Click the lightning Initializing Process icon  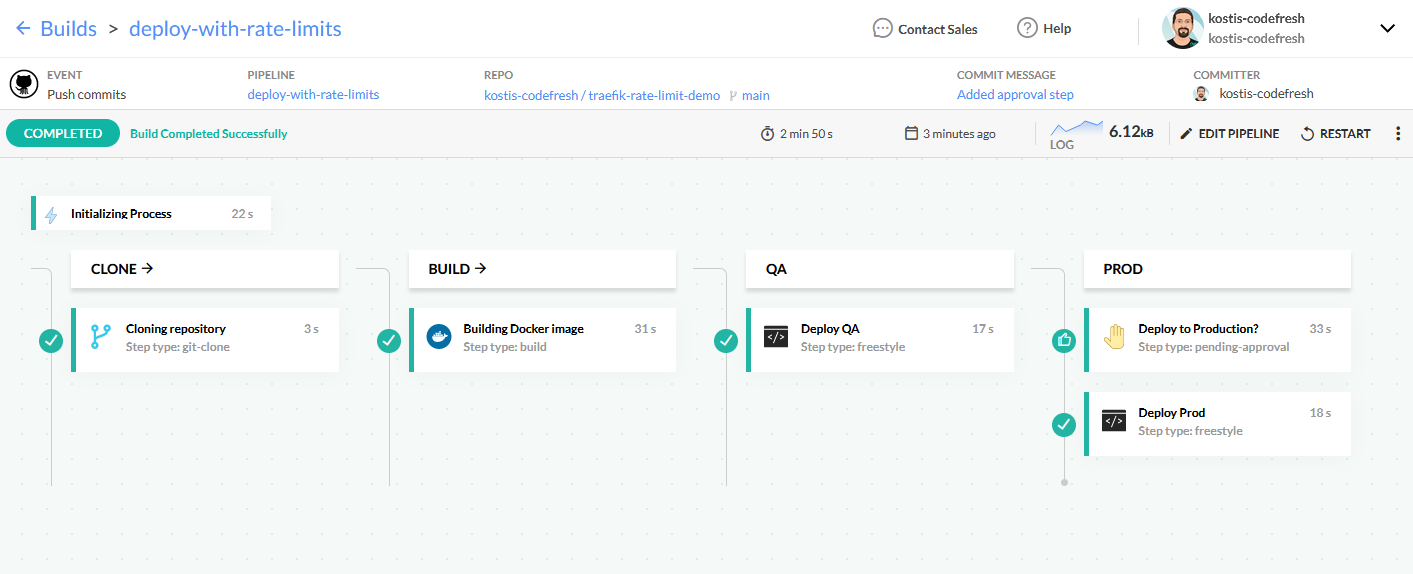click(52, 214)
